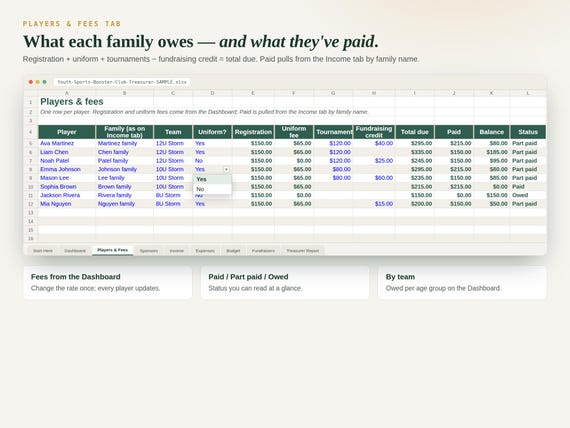570x428 pixels.
Task: Click the 'Patel family' cell
Action: pos(124,161)
